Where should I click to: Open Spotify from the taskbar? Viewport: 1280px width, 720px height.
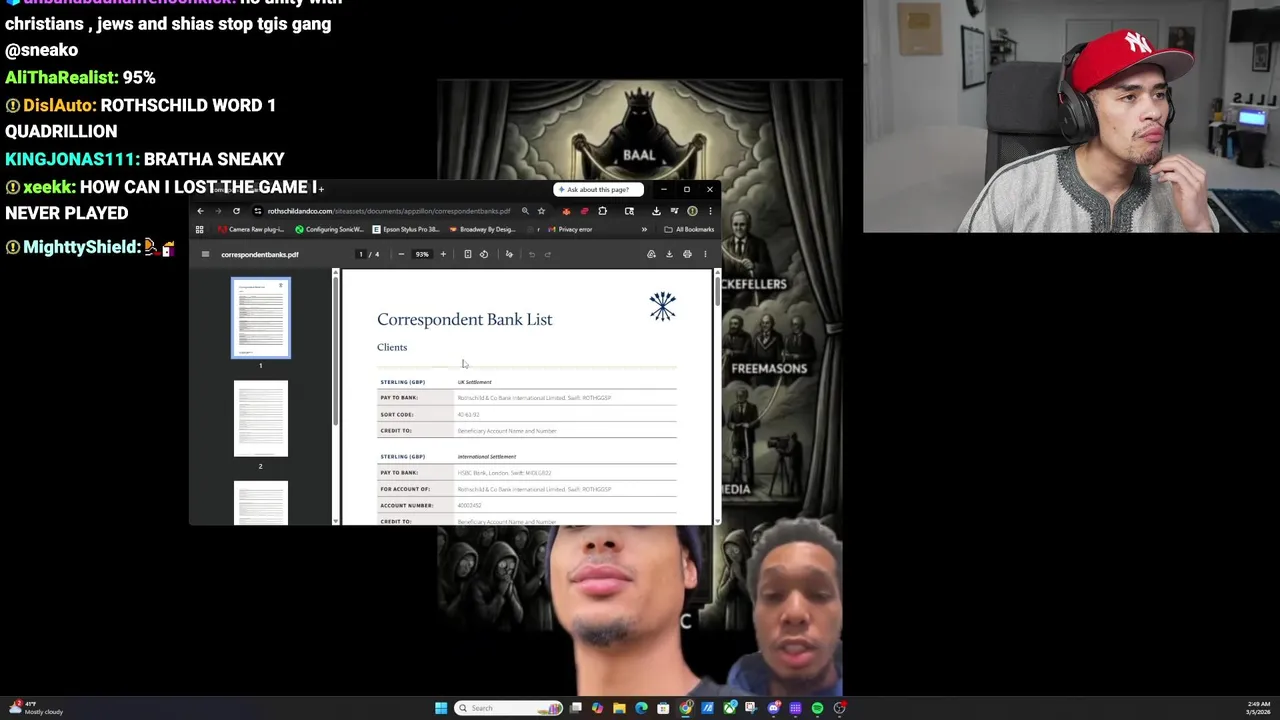click(x=817, y=708)
